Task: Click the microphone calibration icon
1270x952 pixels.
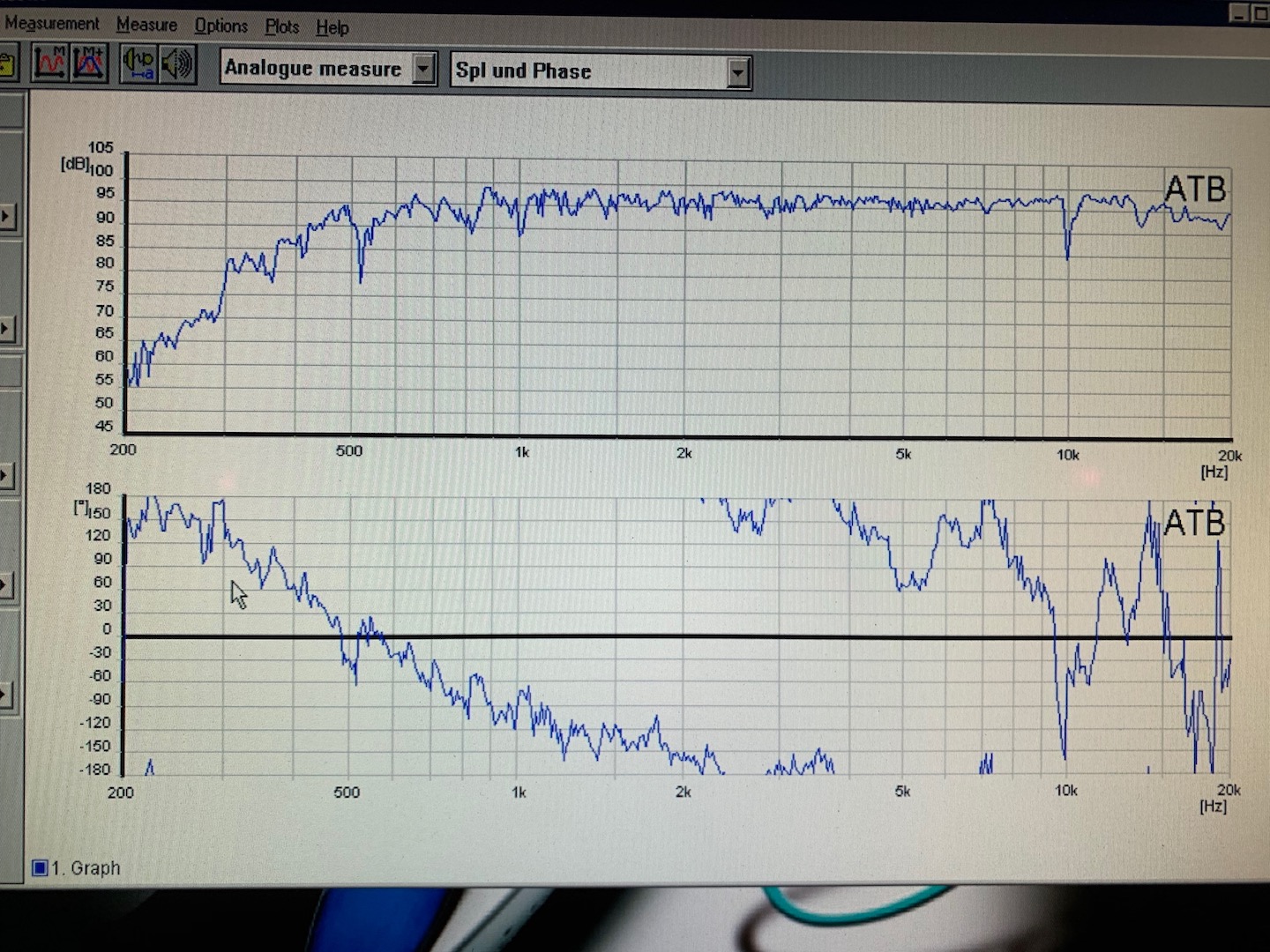Action: (138, 63)
